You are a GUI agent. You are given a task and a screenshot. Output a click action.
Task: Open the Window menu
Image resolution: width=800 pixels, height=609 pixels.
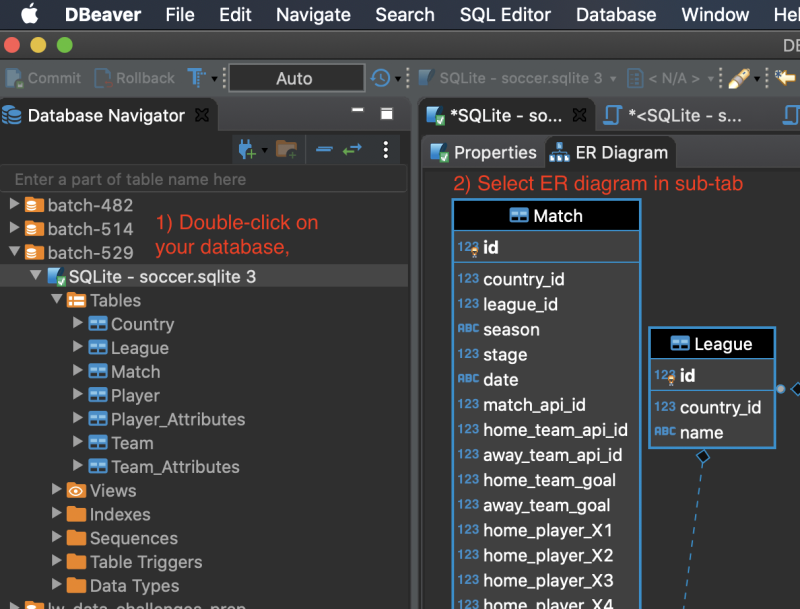(715, 15)
